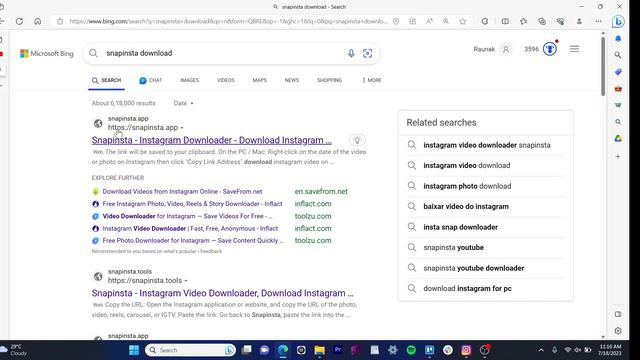
Task: Expand the snapinsta.tools URL dropdown arrow
Action: [x=186, y=281]
